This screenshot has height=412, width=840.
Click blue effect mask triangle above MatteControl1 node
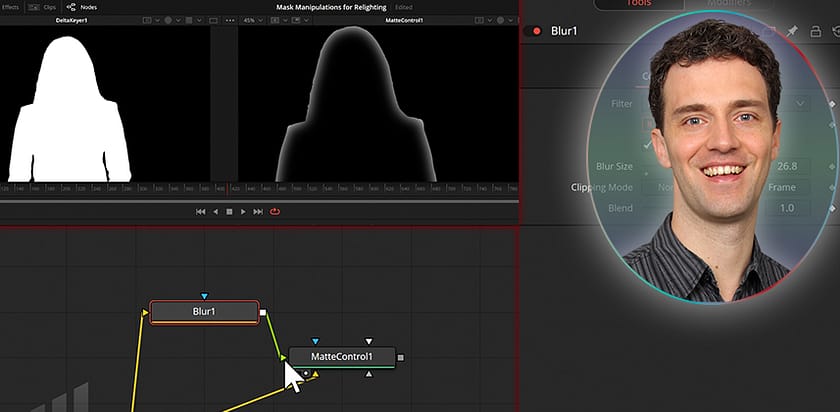pyautogui.click(x=315, y=341)
